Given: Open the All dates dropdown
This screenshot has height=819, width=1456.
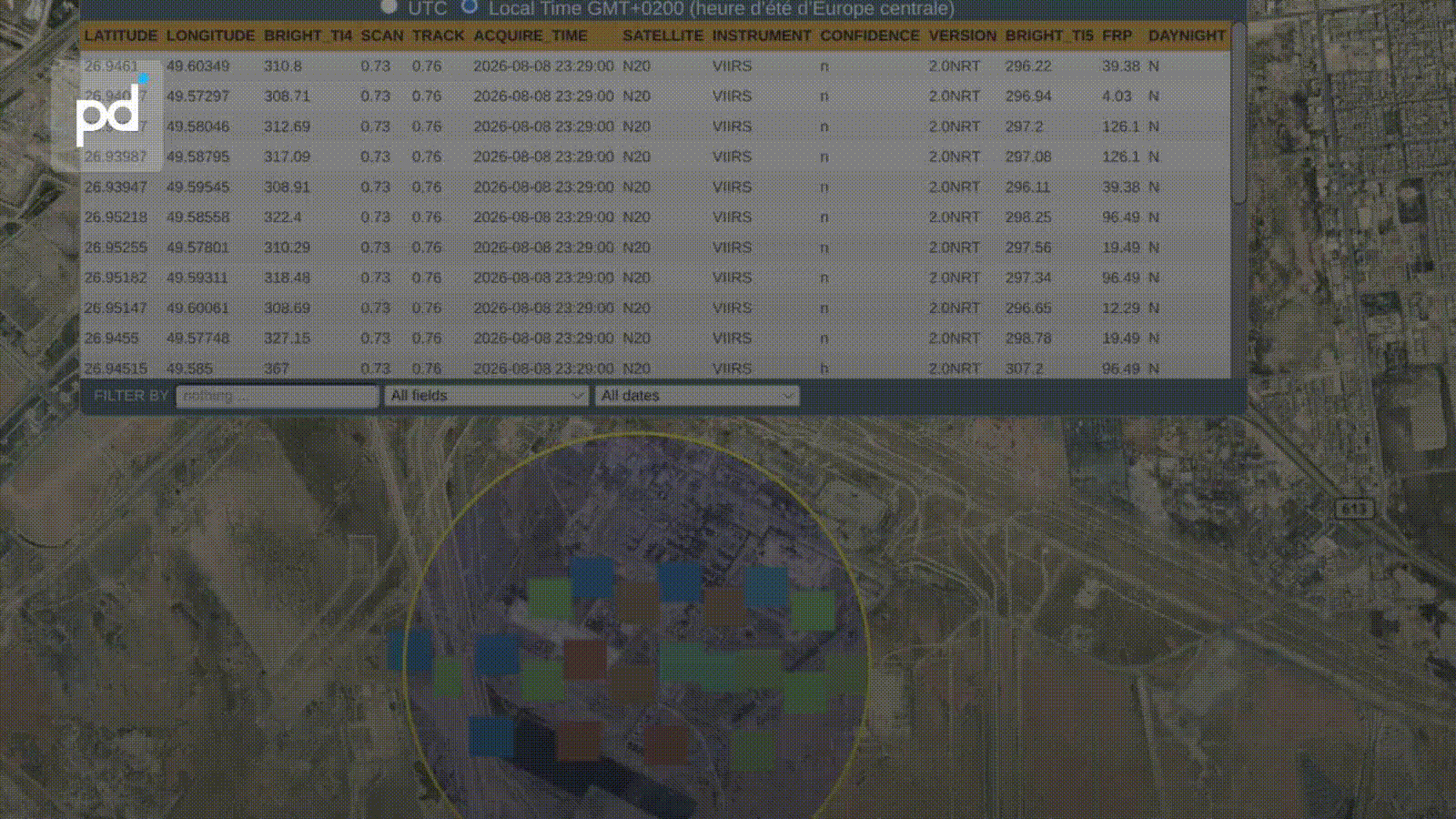Looking at the screenshot, I should 697,396.
